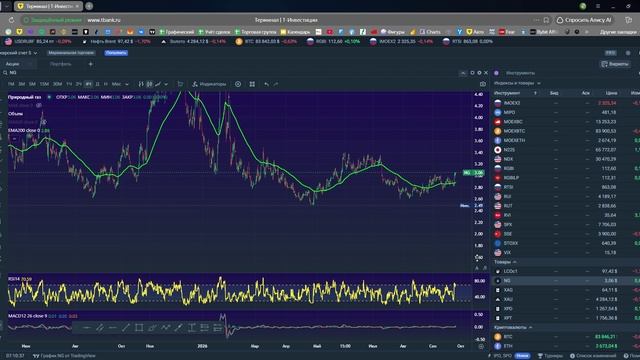The image size is (640, 360).
Task: Click the search magnifier beside NG
Action: click(x=5, y=73)
